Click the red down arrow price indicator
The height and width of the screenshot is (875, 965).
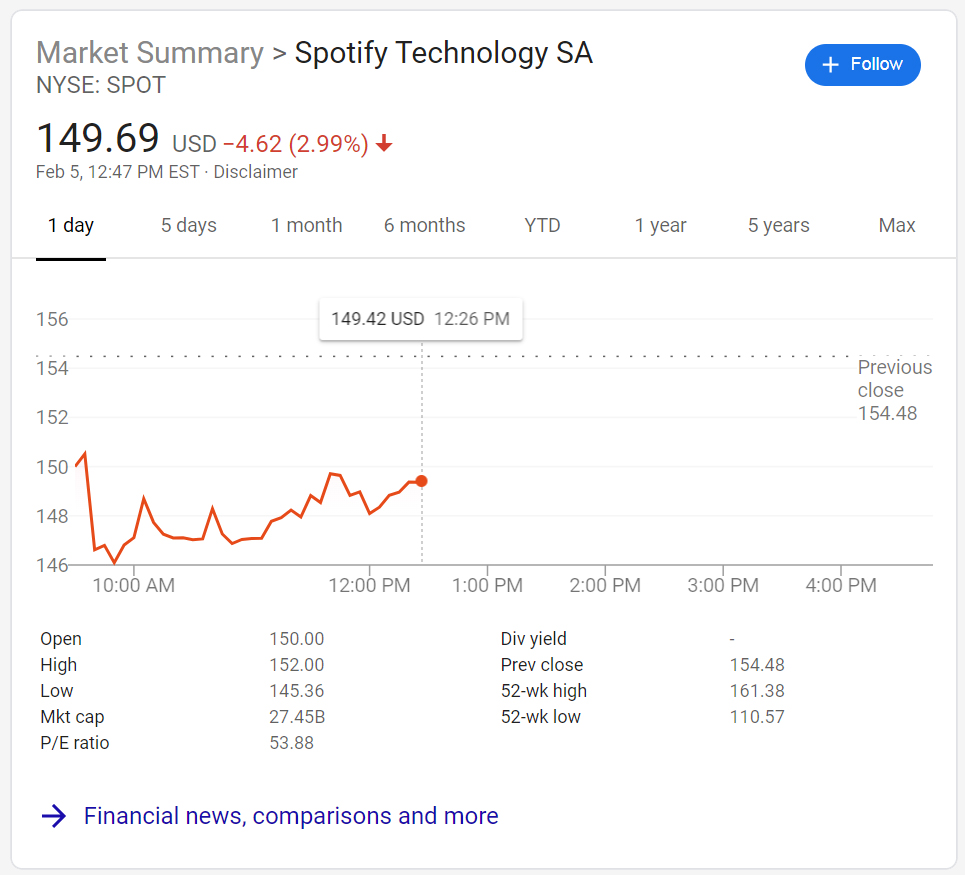[384, 144]
